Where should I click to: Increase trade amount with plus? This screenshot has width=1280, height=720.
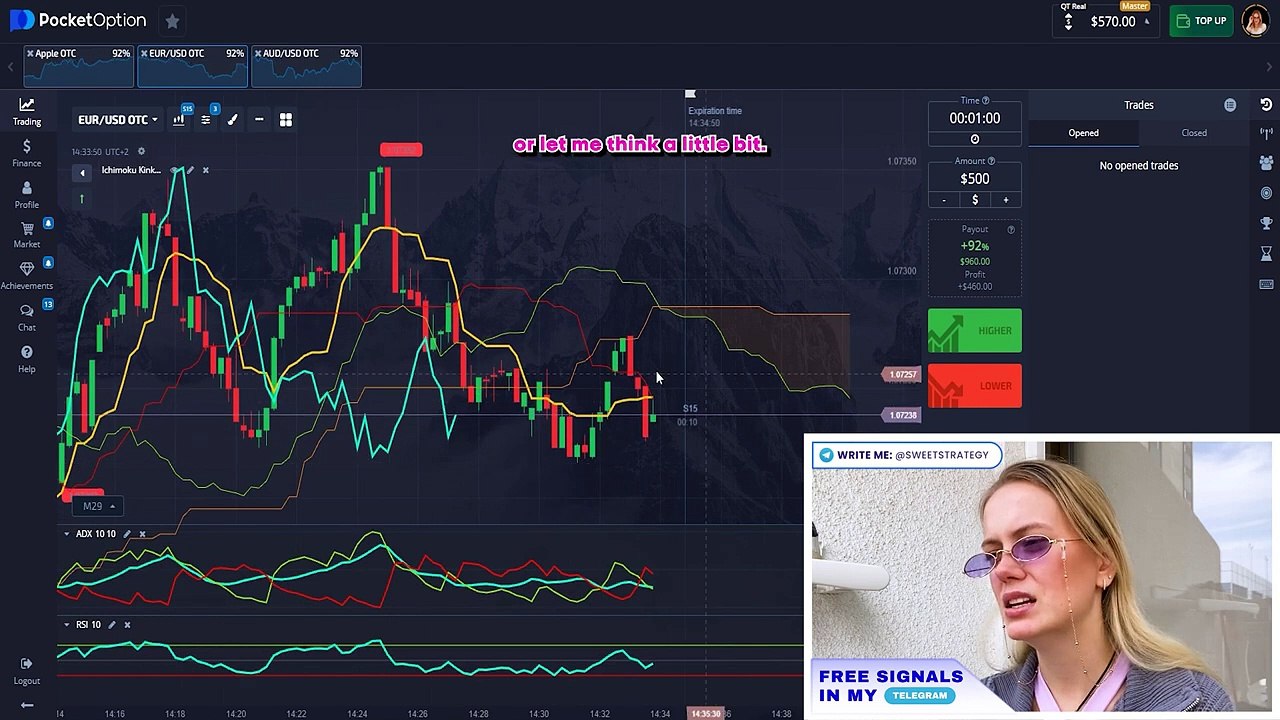point(1006,200)
